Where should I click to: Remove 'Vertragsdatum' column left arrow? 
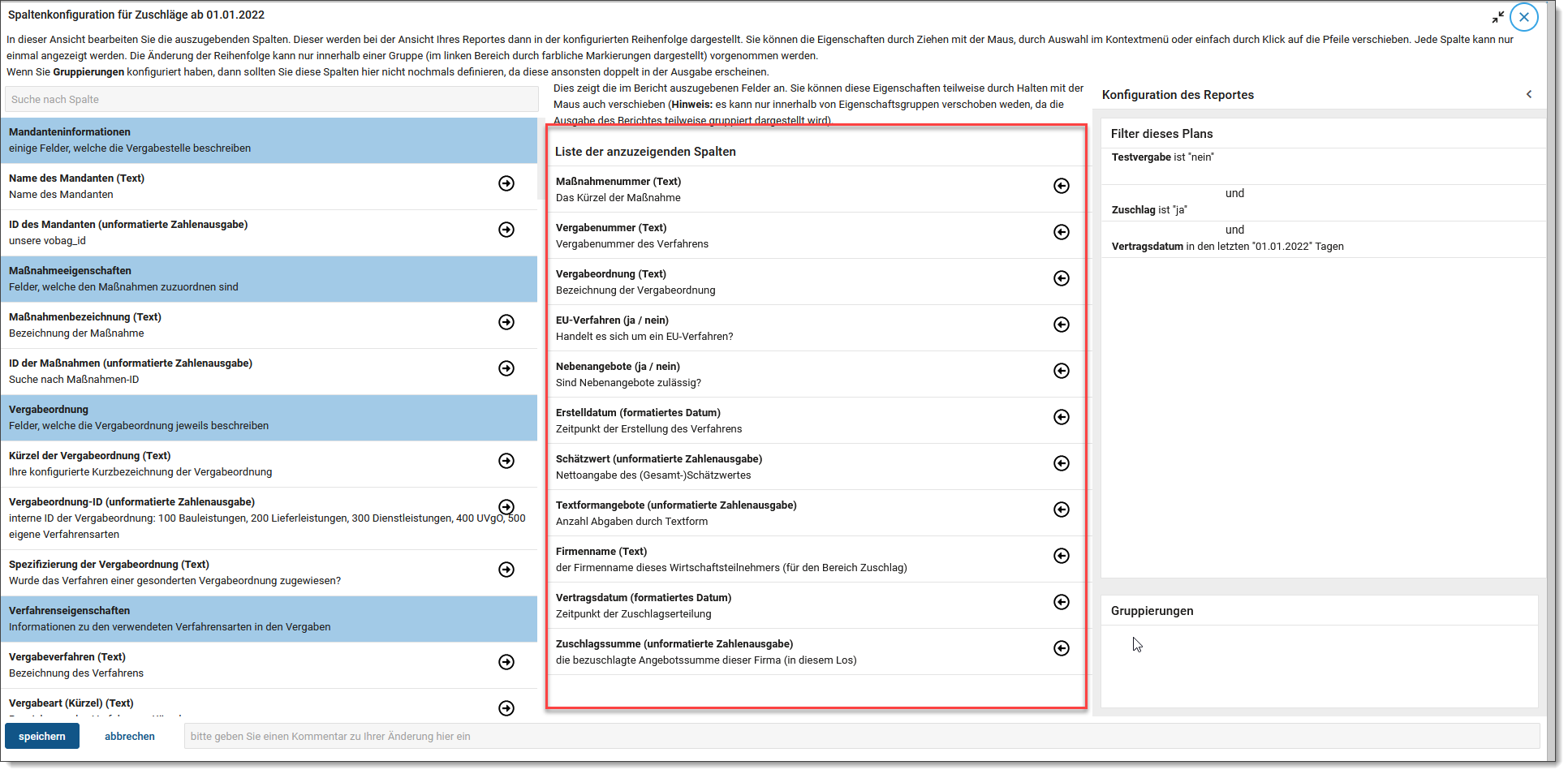1062,602
